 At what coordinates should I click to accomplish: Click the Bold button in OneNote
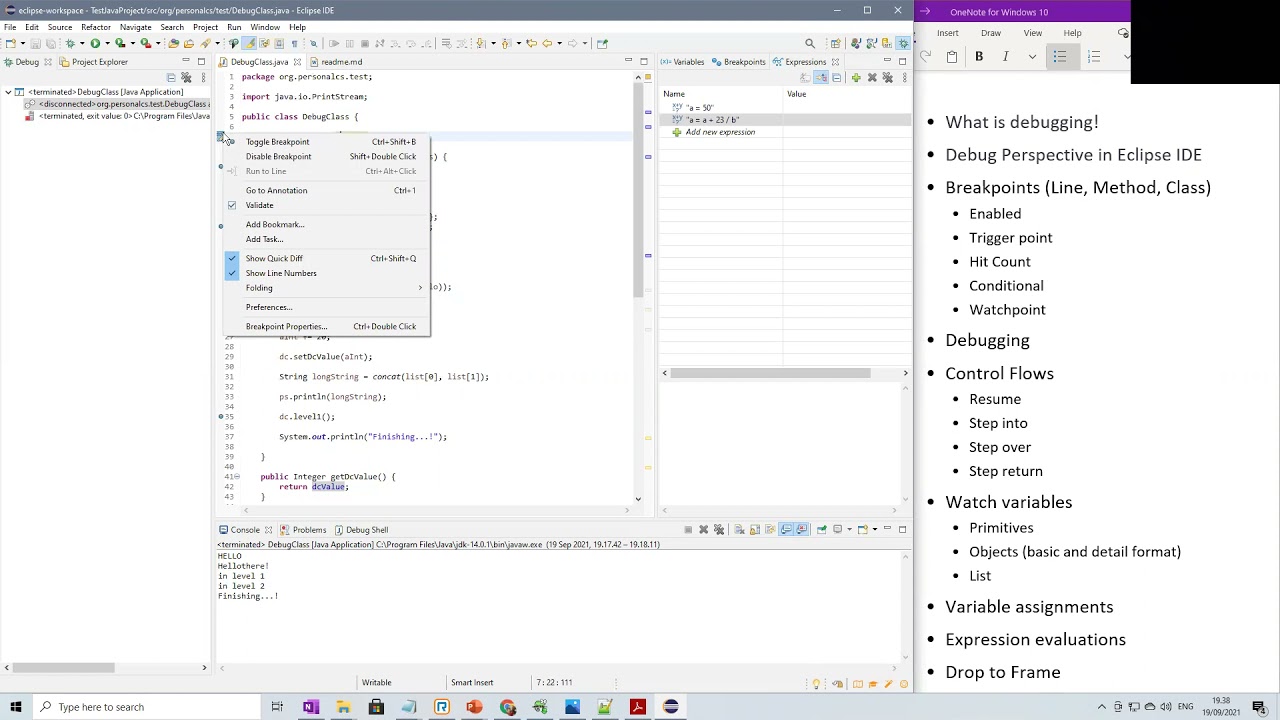979,57
